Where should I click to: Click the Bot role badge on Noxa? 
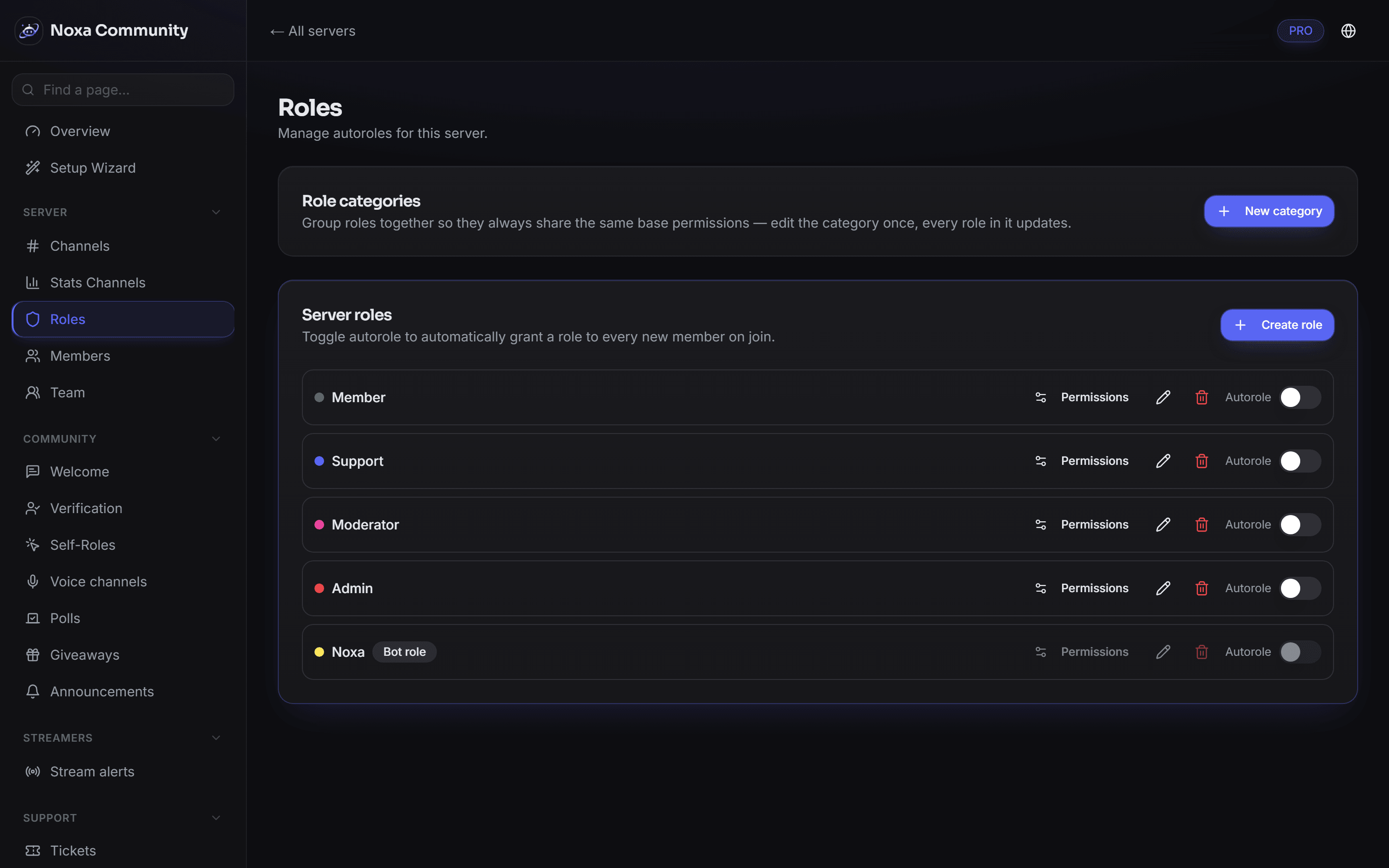click(405, 652)
